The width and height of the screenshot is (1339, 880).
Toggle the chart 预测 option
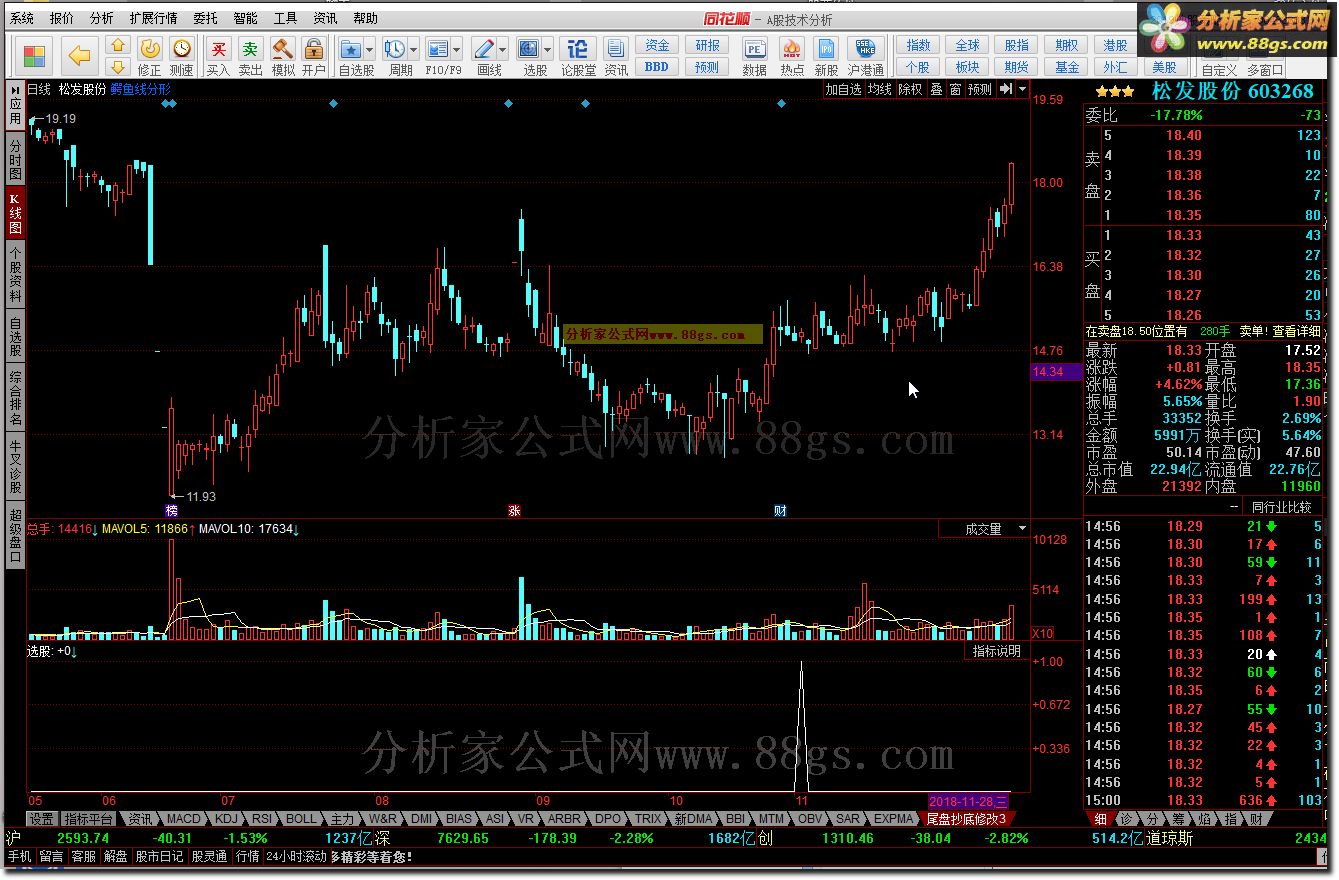[980, 89]
